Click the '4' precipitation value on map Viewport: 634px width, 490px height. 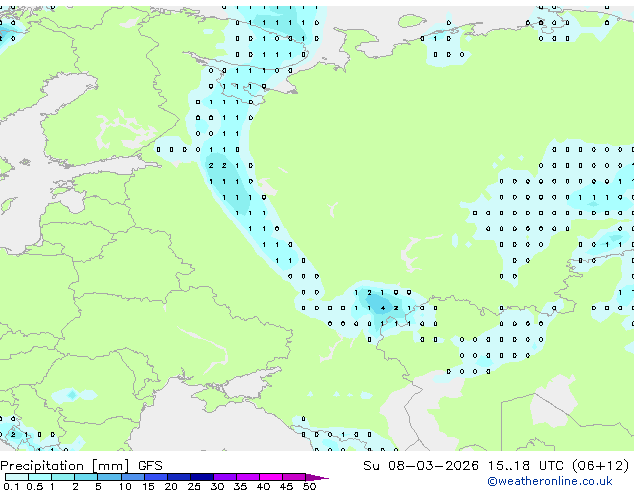point(383,308)
